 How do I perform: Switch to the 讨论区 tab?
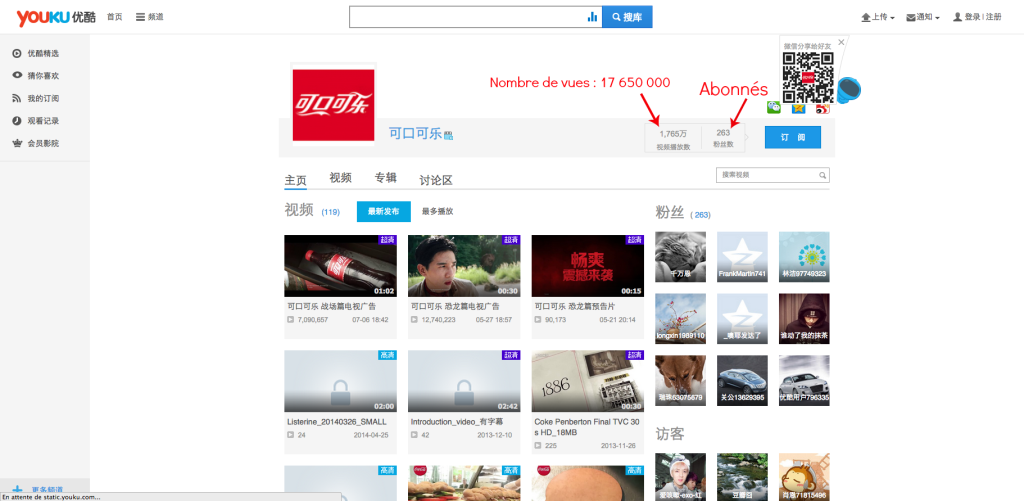(436, 180)
